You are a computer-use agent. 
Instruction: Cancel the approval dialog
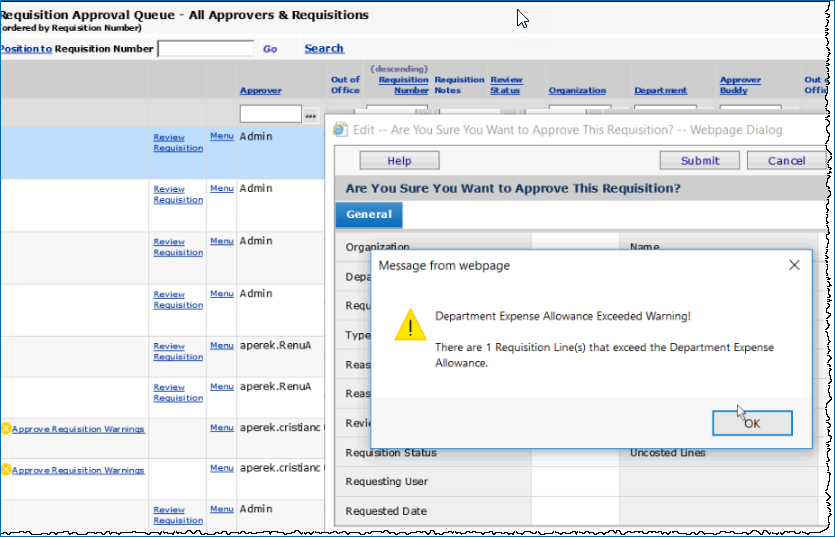pos(786,160)
